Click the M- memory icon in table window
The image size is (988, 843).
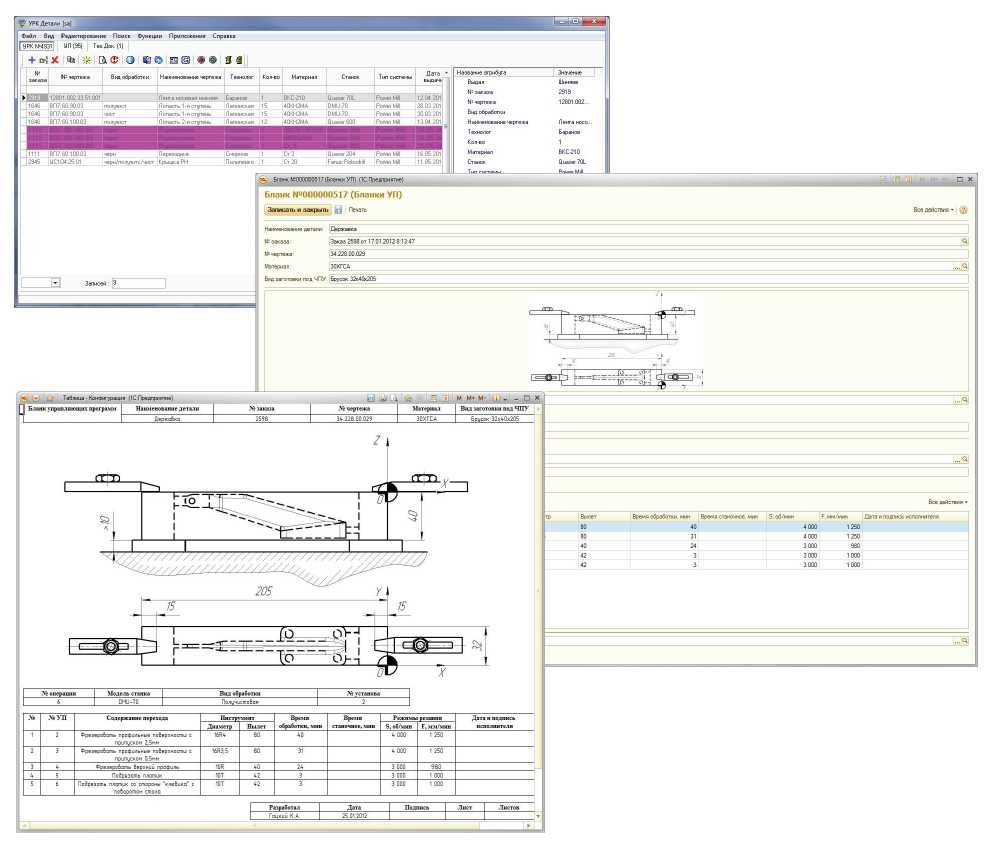[x=481, y=398]
